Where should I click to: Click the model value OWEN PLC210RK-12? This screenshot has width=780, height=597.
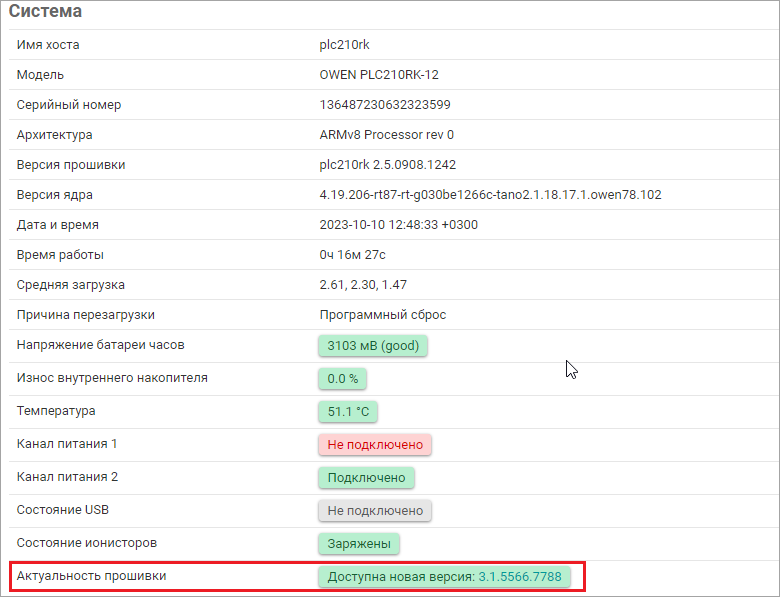(x=379, y=75)
